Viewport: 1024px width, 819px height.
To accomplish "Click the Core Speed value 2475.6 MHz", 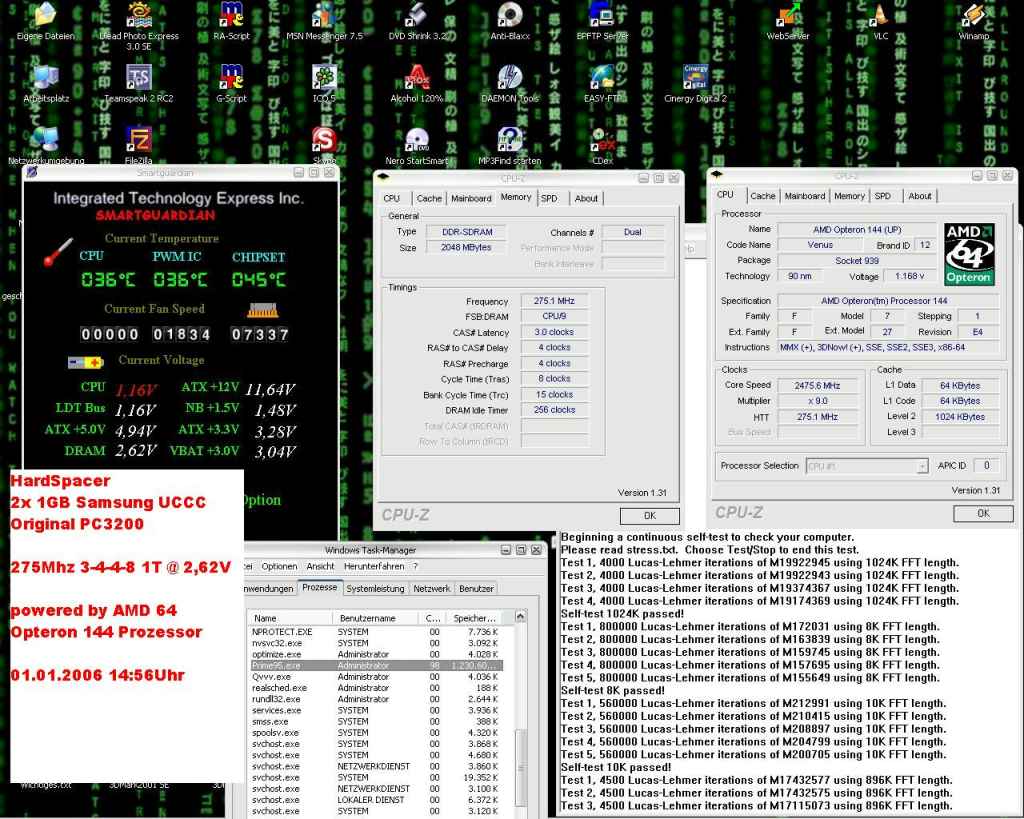I will (x=817, y=385).
